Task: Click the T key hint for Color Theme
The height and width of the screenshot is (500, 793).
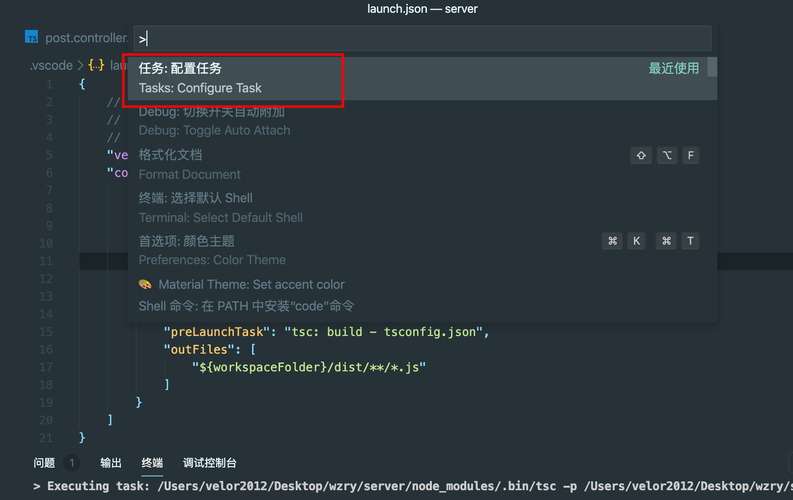Action: 690,241
